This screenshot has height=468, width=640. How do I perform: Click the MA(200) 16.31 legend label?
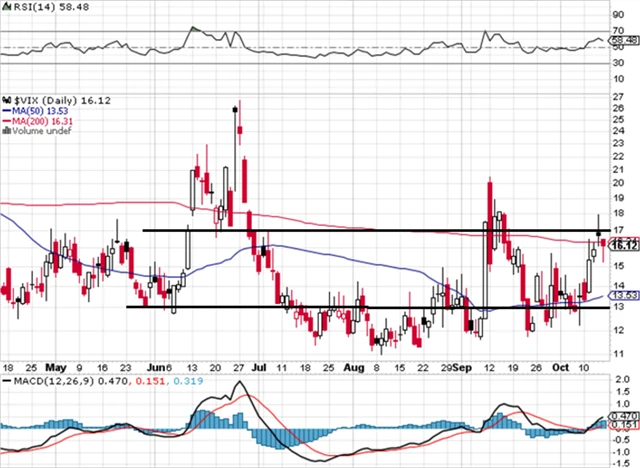pyautogui.click(x=39, y=121)
